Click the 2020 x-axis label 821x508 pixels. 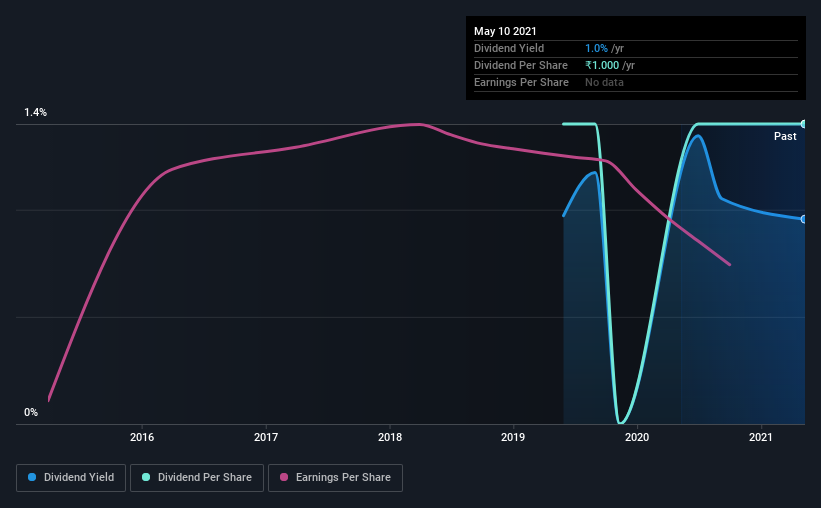637,437
